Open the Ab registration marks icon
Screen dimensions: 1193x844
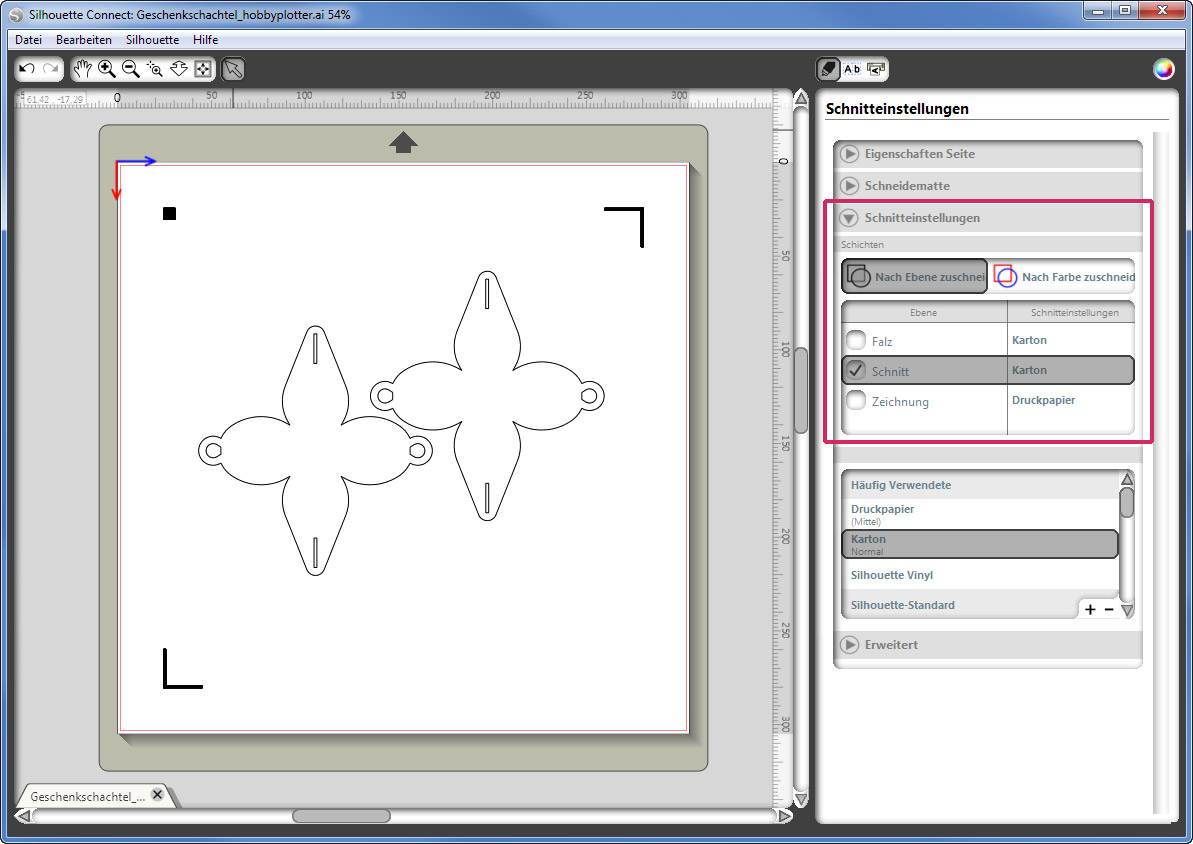point(852,69)
